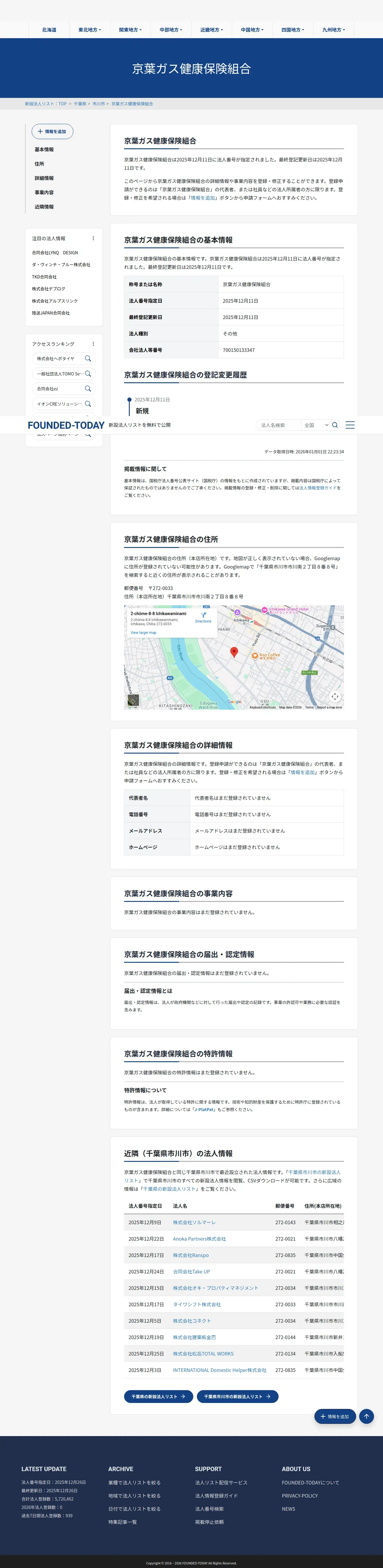Click 業種で法人リストを絞る in the footer
383x1568 pixels.
[x=134, y=1483]
